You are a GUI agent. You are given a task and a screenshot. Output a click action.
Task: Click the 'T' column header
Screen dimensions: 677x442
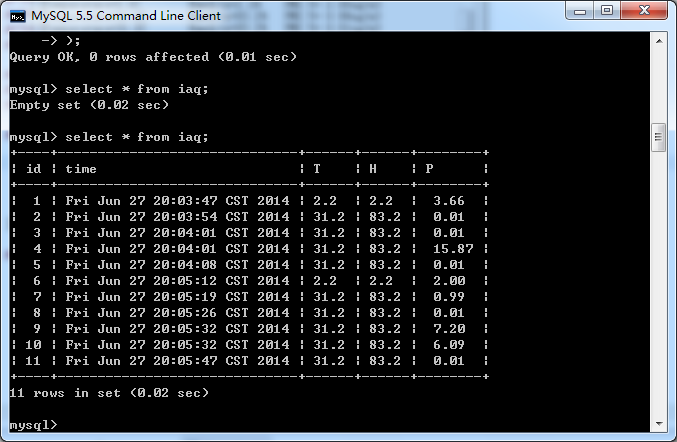point(317,169)
